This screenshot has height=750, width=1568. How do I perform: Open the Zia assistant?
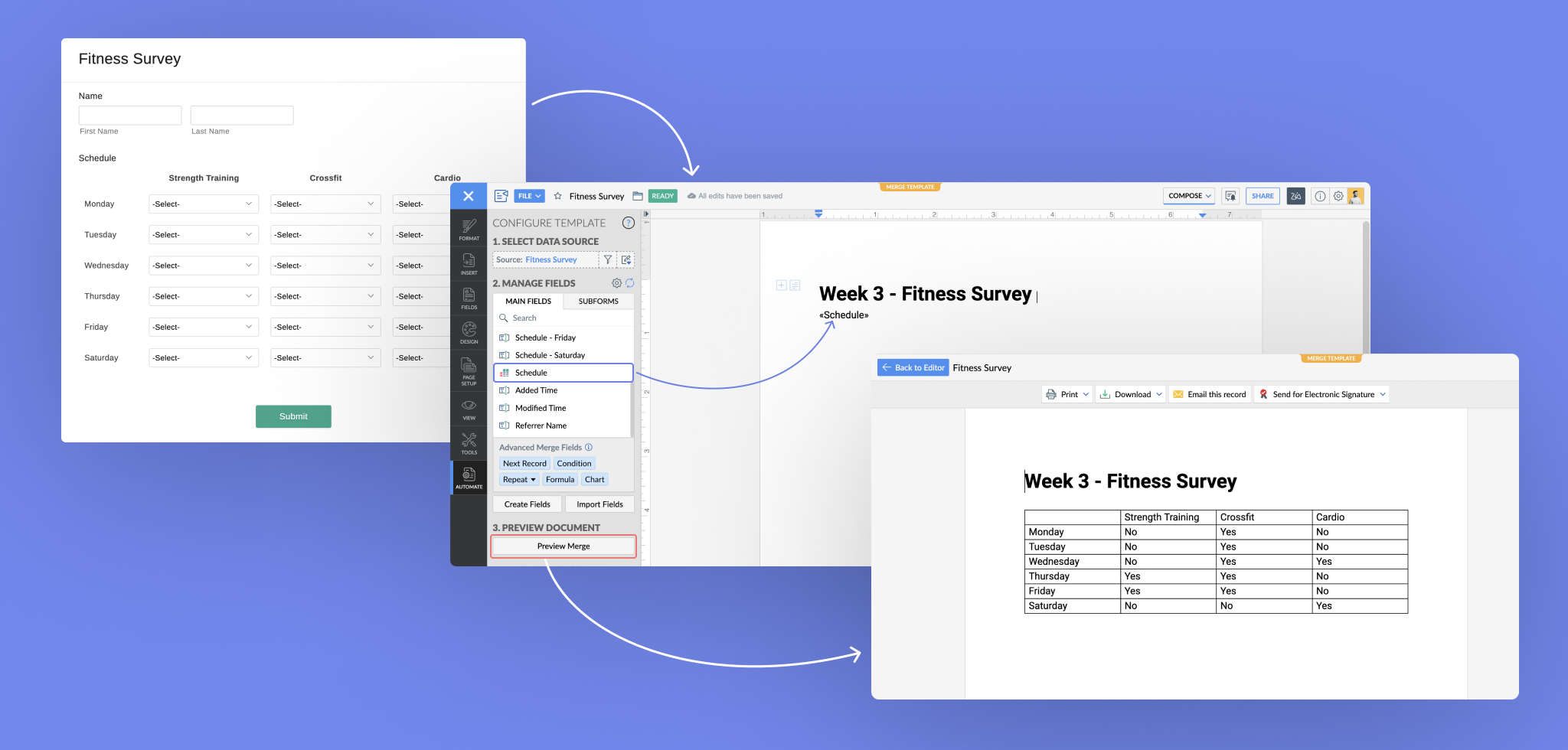1295,196
